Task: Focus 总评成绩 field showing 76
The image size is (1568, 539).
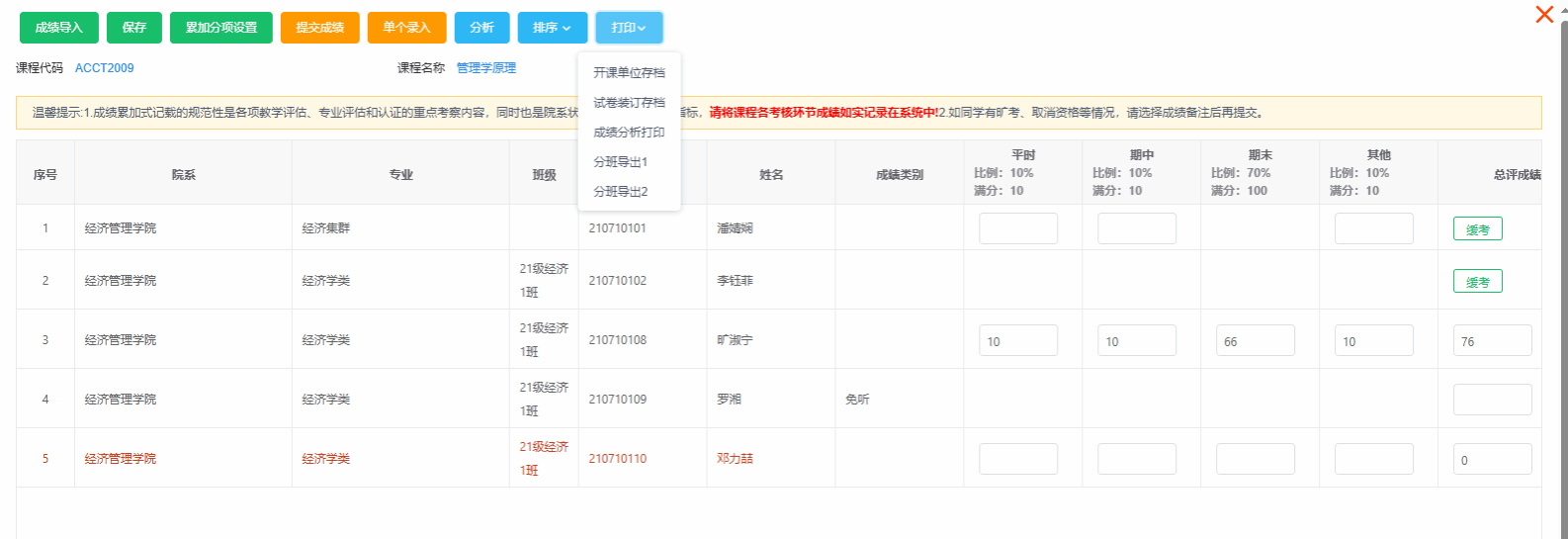Action: pyautogui.click(x=1493, y=340)
